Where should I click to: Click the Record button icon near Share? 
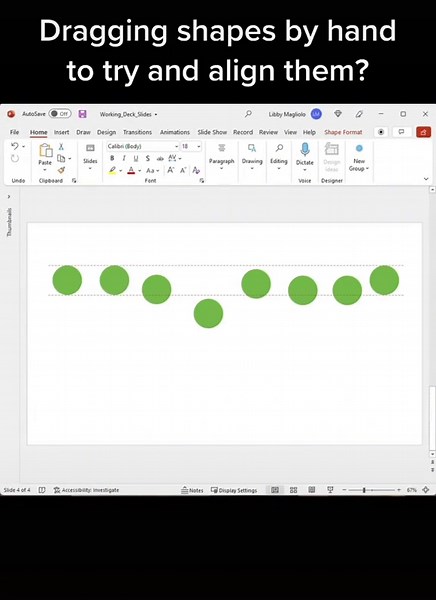(381, 132)
